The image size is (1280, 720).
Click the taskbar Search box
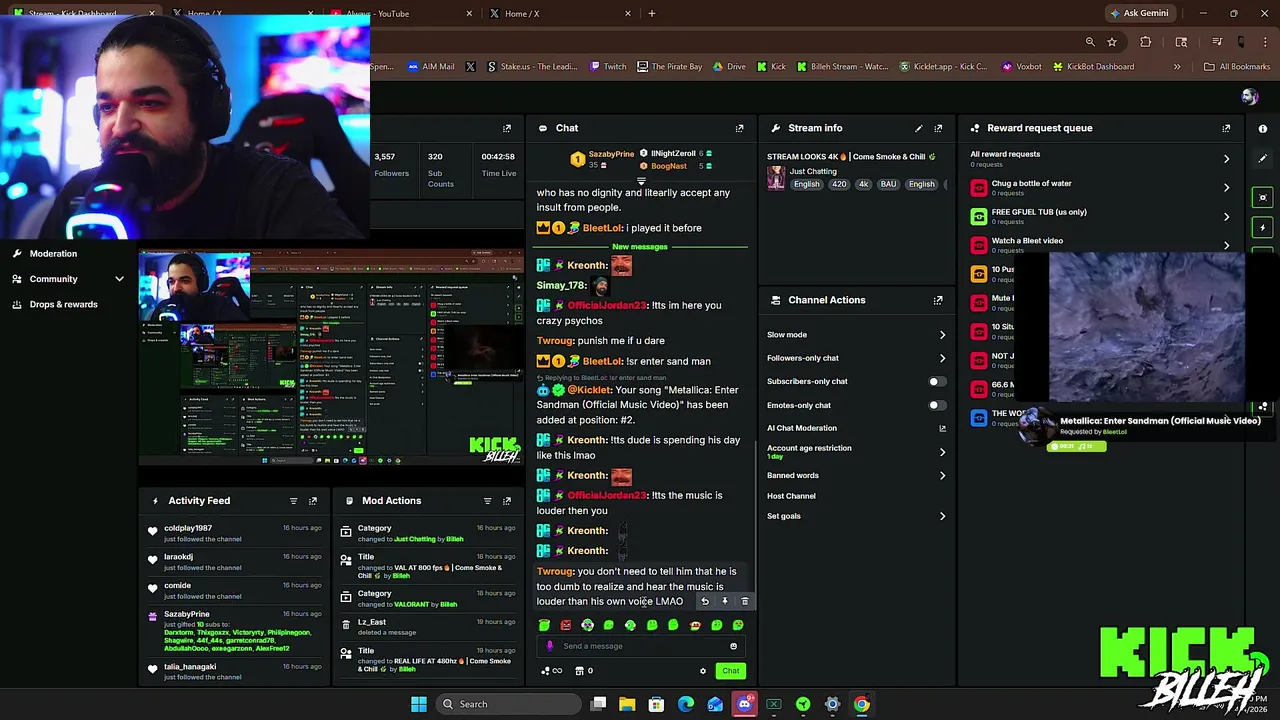click(507, 704)
